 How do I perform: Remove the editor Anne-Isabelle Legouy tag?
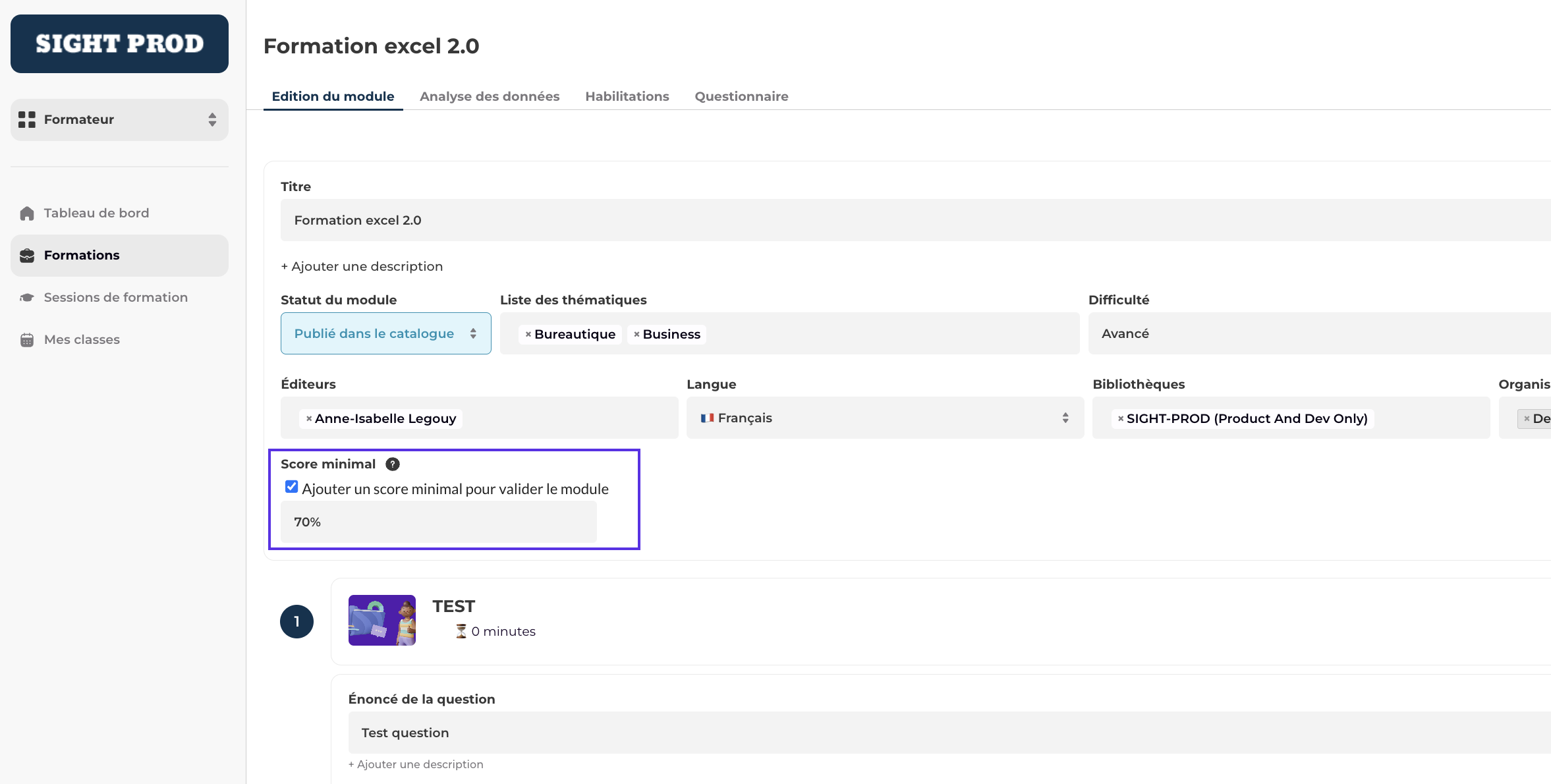(308, 419)
